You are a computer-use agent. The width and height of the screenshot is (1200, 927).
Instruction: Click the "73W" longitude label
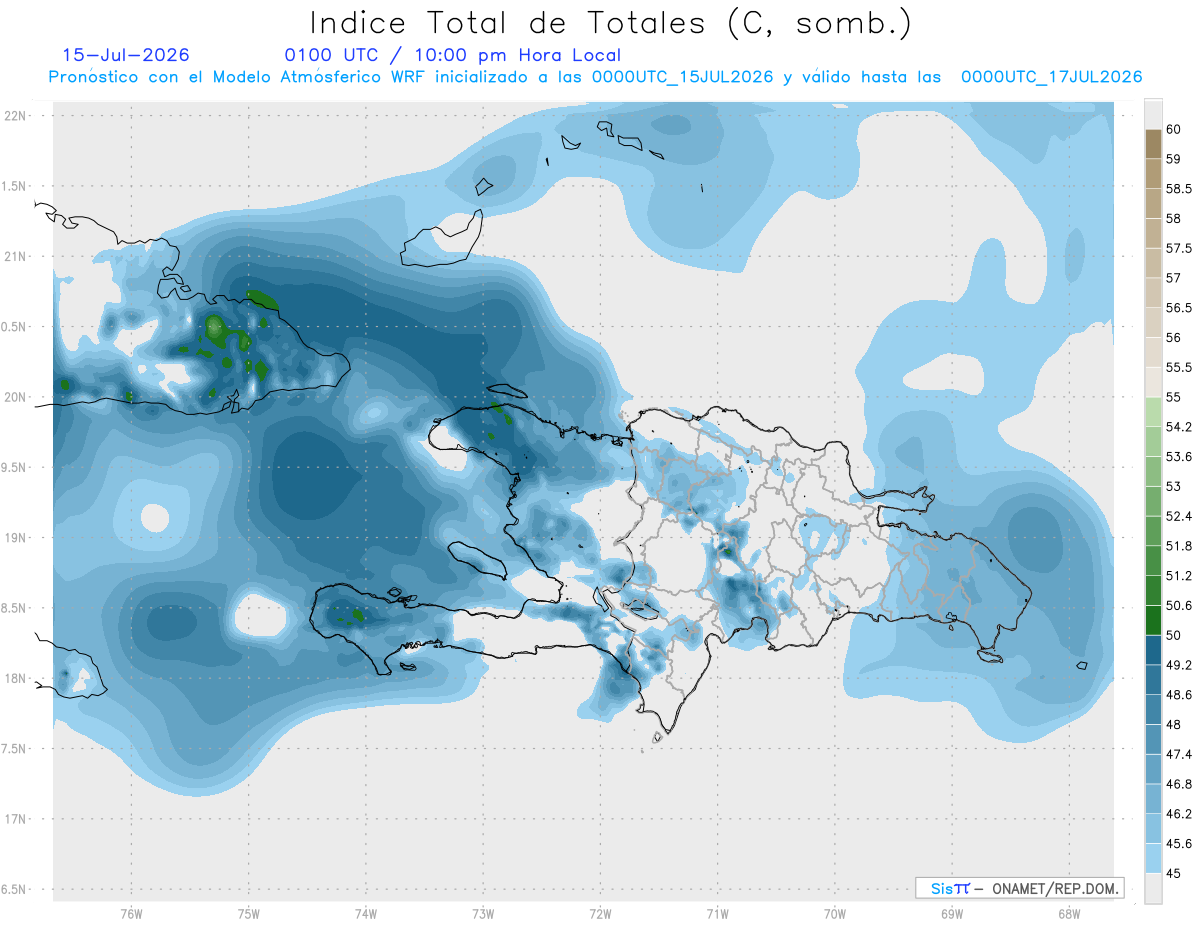click(483, 913)
